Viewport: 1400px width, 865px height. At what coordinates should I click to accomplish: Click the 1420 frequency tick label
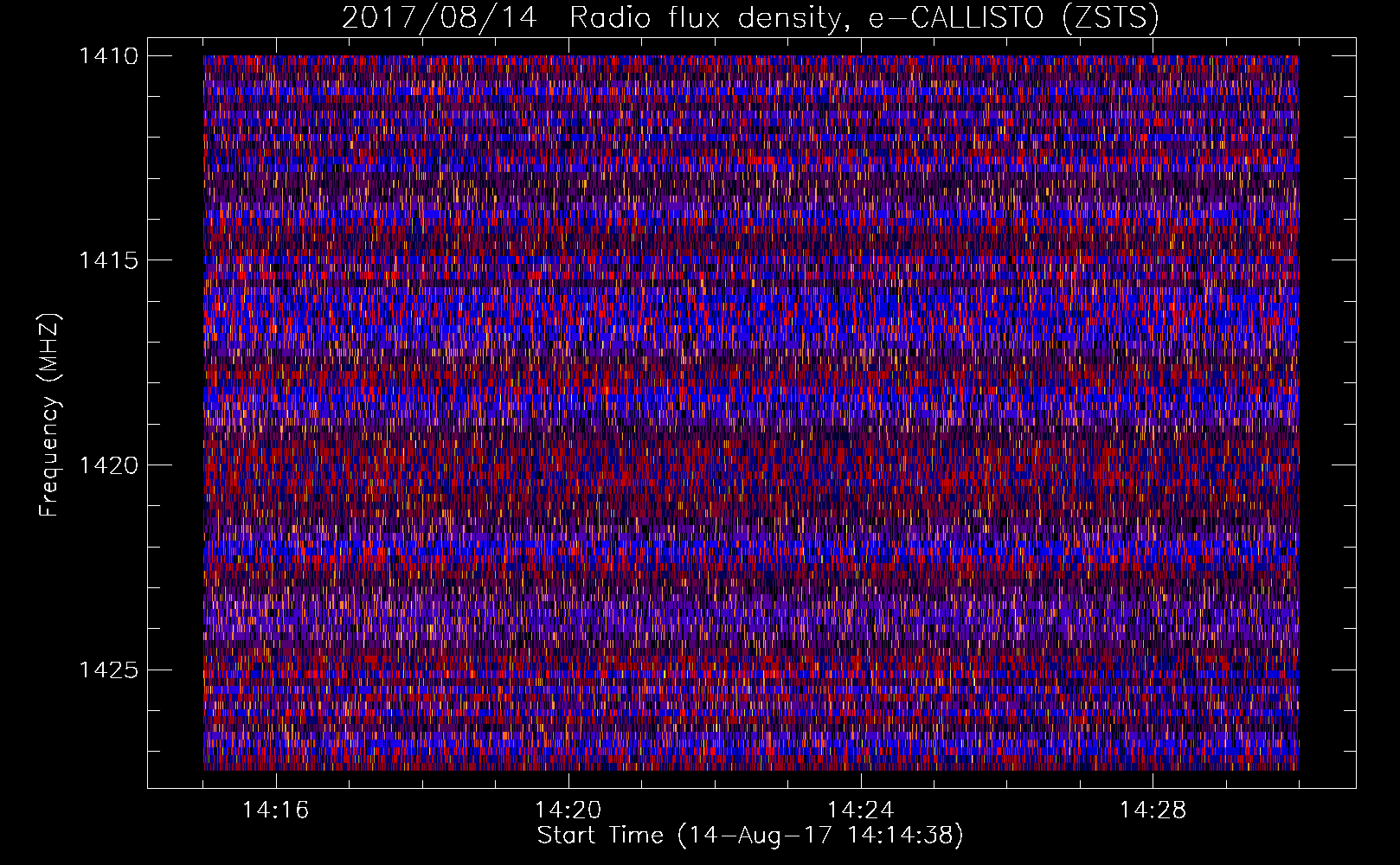coord(108,465)
